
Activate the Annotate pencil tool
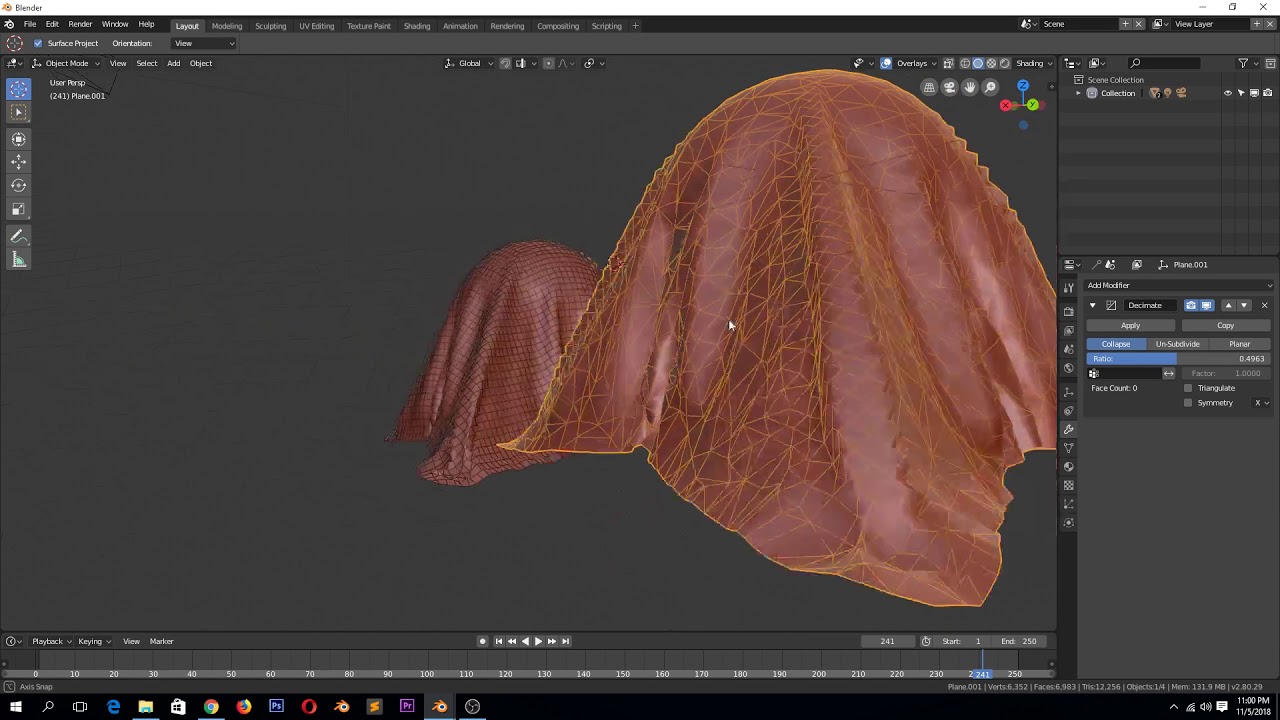pyautogui.click(x=18, y=236)
